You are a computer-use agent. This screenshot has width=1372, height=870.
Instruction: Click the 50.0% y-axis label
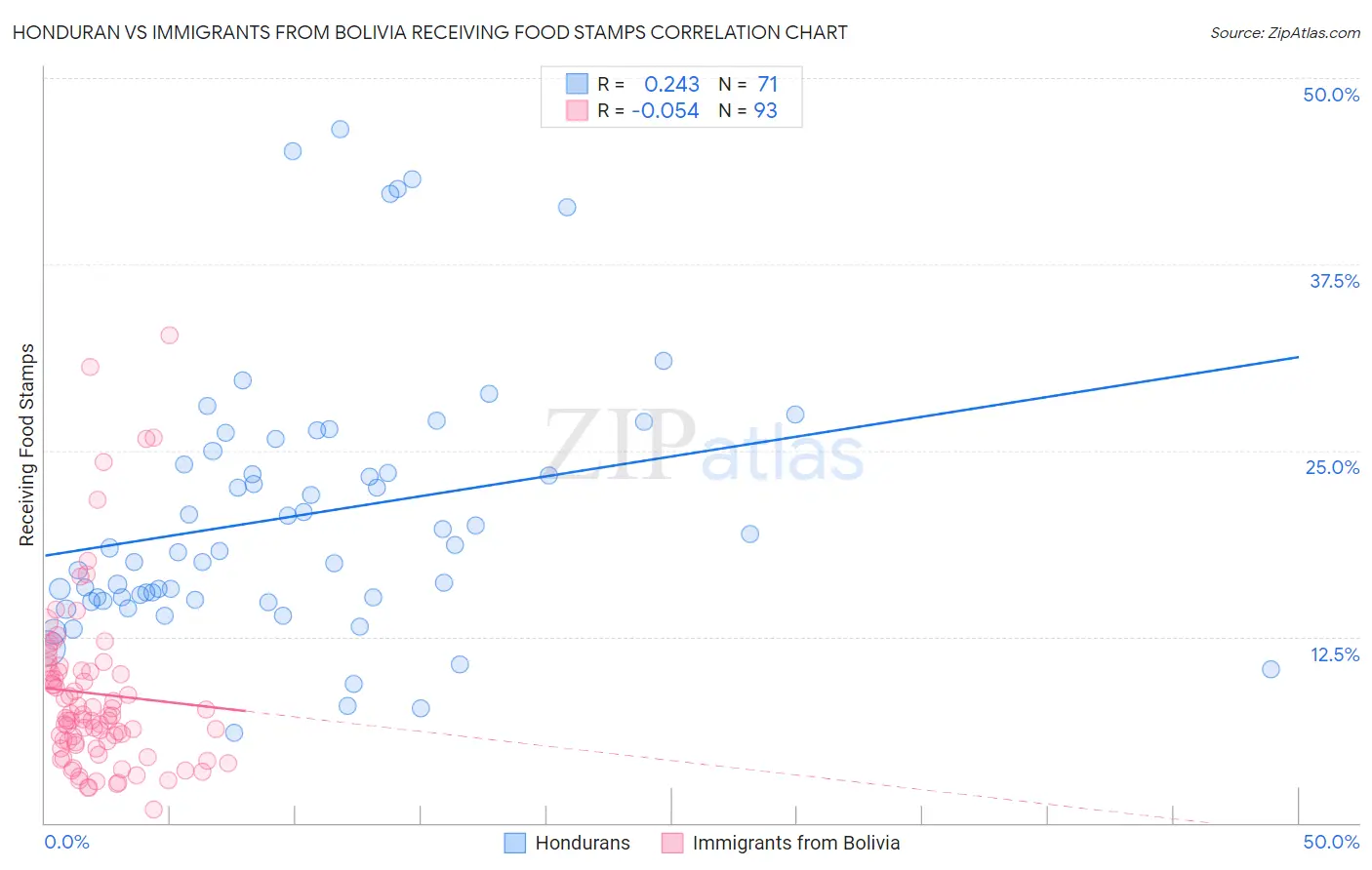1331,95
